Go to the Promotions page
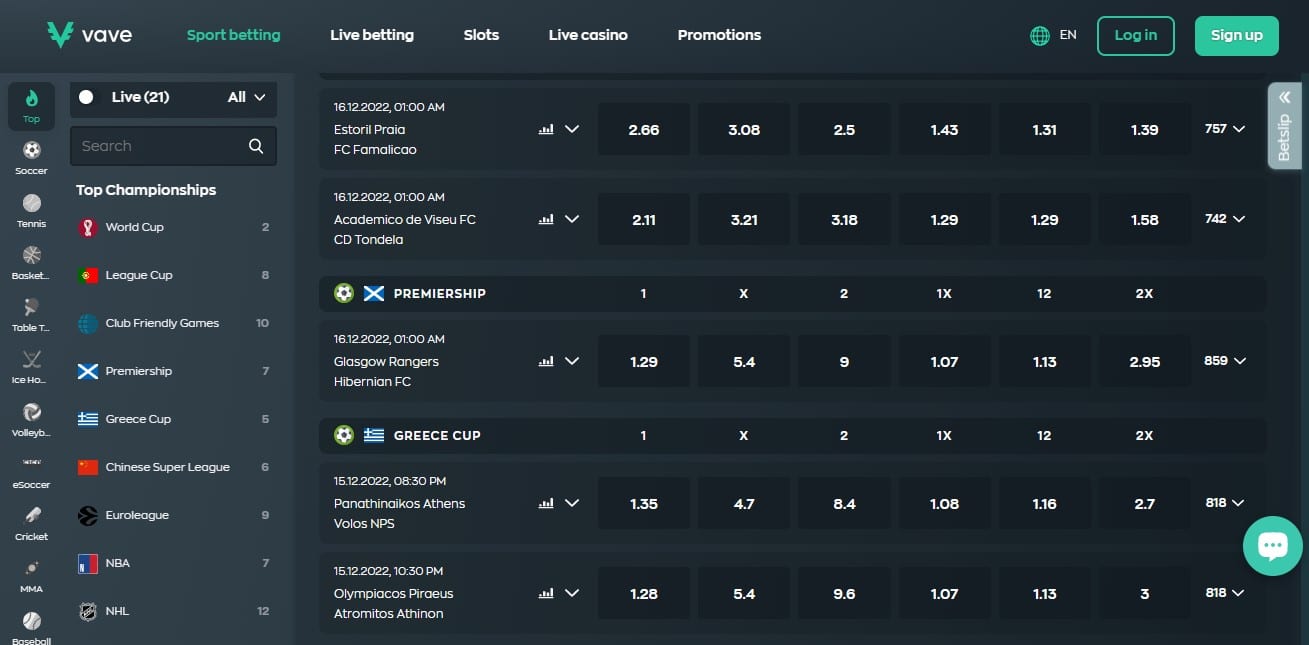This screenshot has width=1309, height=645. [x=719, y=35]
